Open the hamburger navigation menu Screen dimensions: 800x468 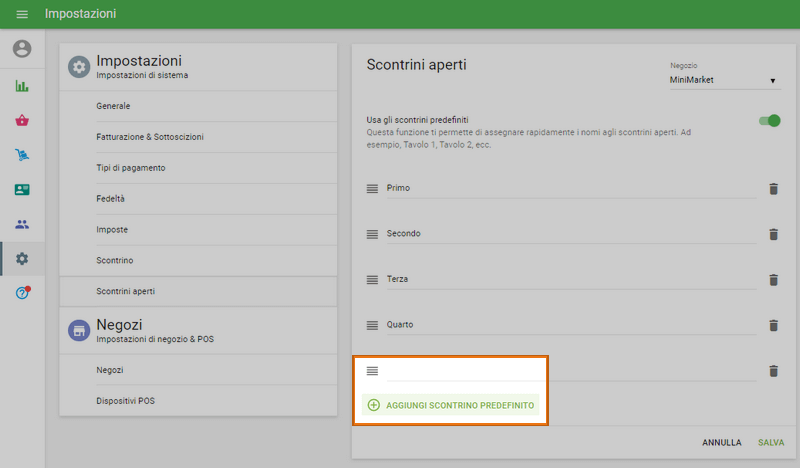[22, 14]
